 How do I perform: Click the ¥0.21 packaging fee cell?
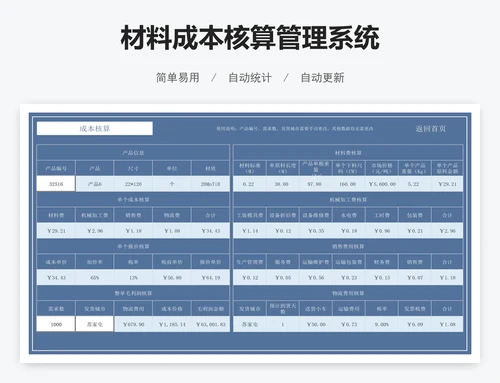(415, 231)
